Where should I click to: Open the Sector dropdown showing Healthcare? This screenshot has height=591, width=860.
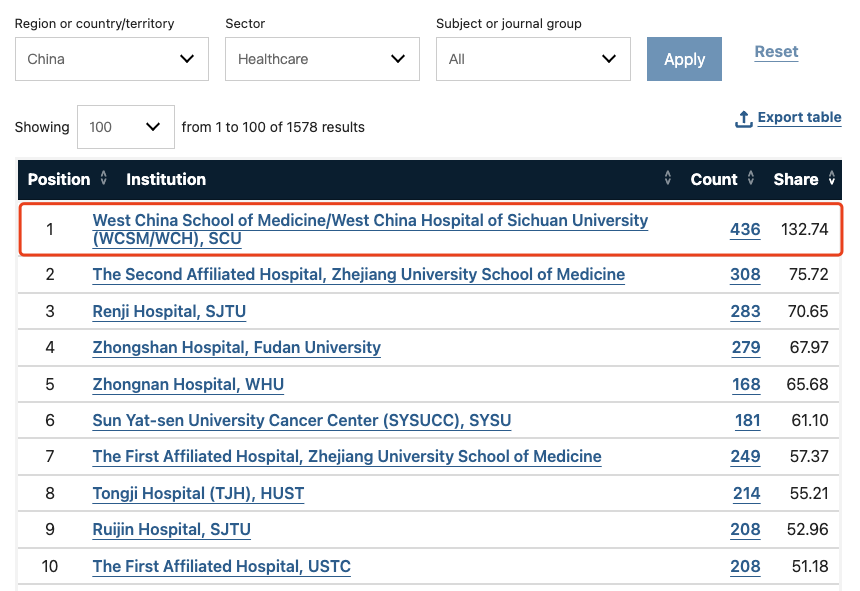click(x=322, y=59)
